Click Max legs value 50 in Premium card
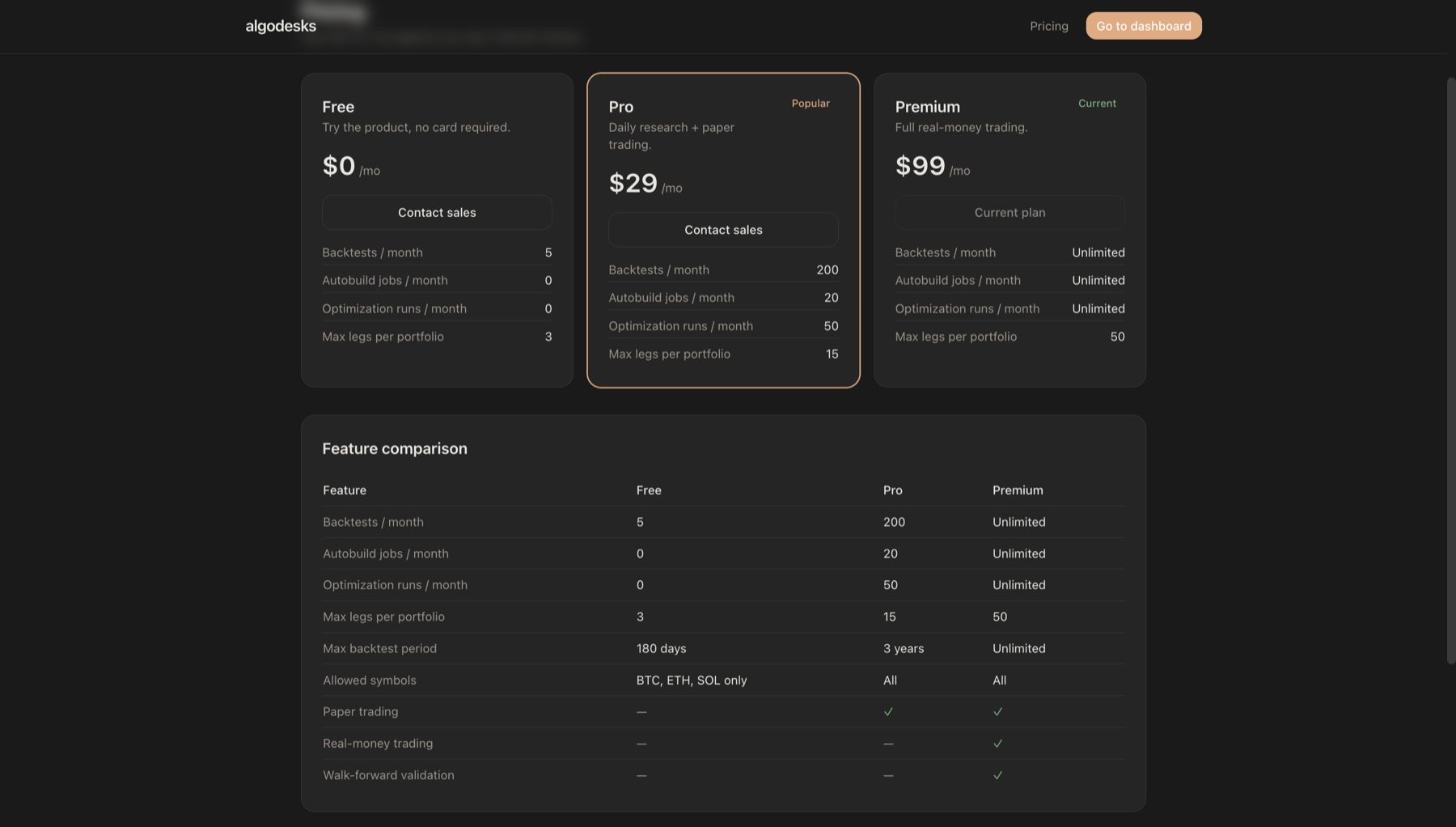 pos(1117,337)
